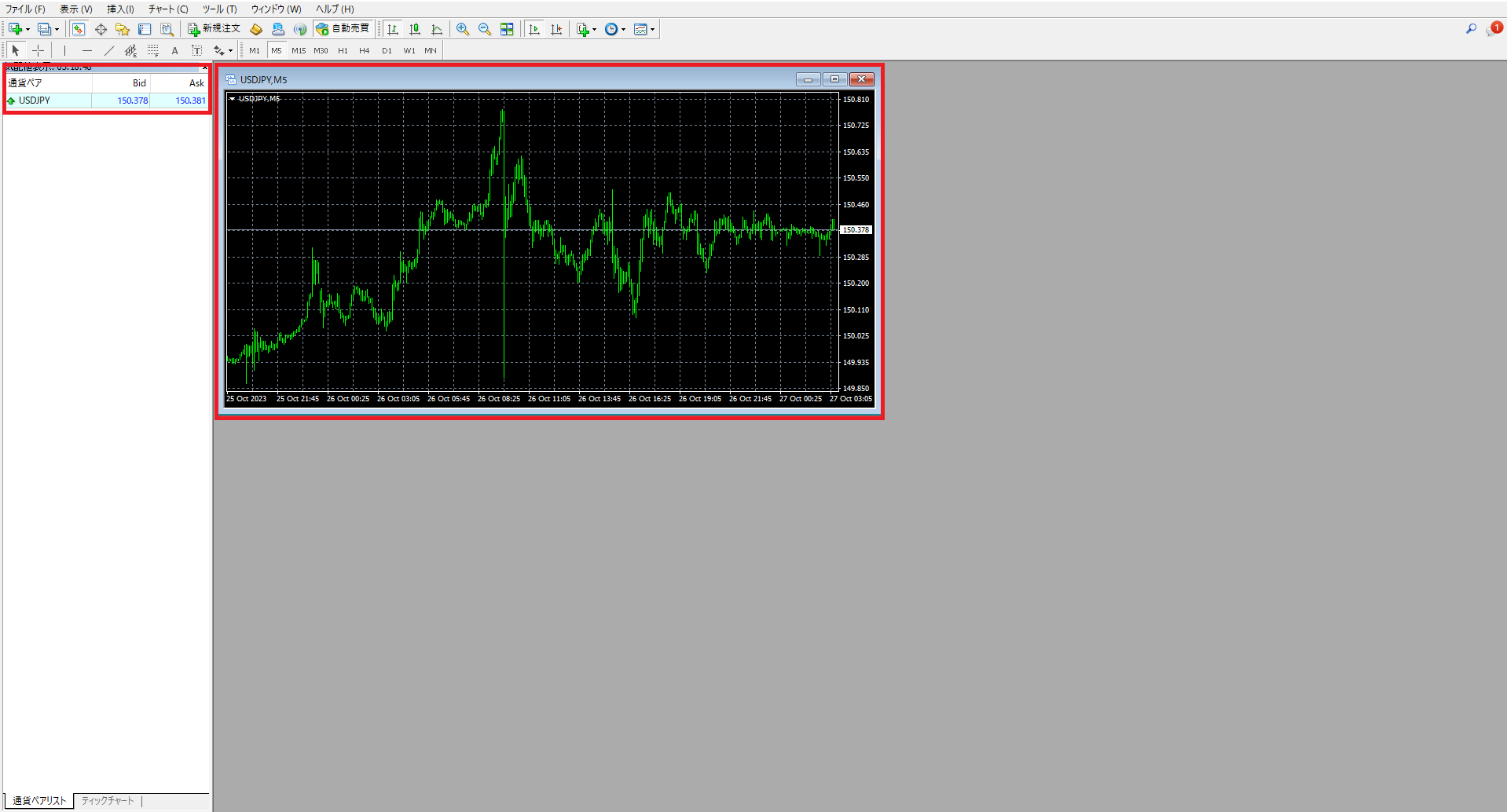Toggle 自動売買 auto trading button
Screen dimensions: 1507x812
(x=343, y=29)
